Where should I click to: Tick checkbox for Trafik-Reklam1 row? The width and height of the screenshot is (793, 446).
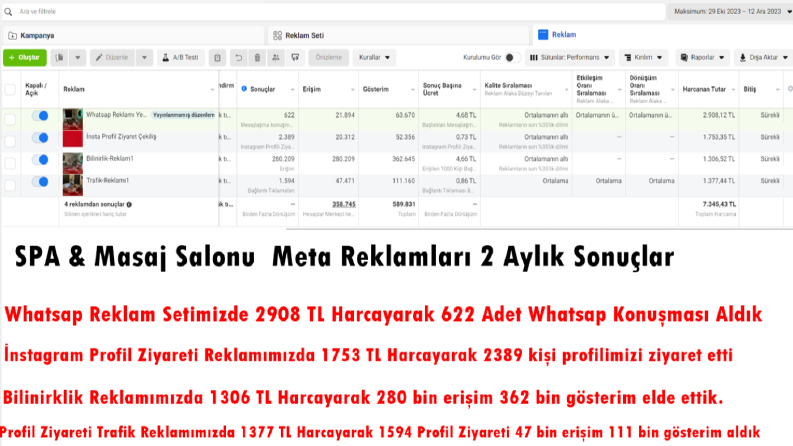click(10, 185)
